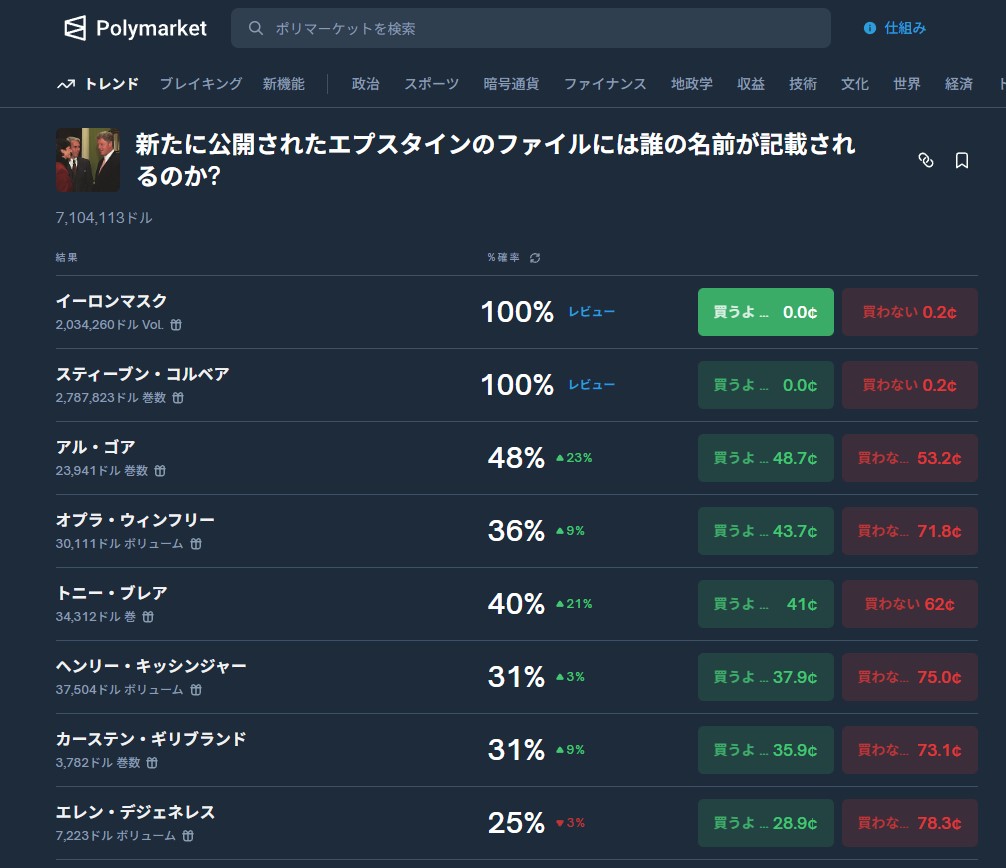Viewport: 1006px width, 868px height.
Task: Click buy Yes 43.7¢ for オプラ・ウィンフリー
Action: pyautogui.click(x=765, y=531)
